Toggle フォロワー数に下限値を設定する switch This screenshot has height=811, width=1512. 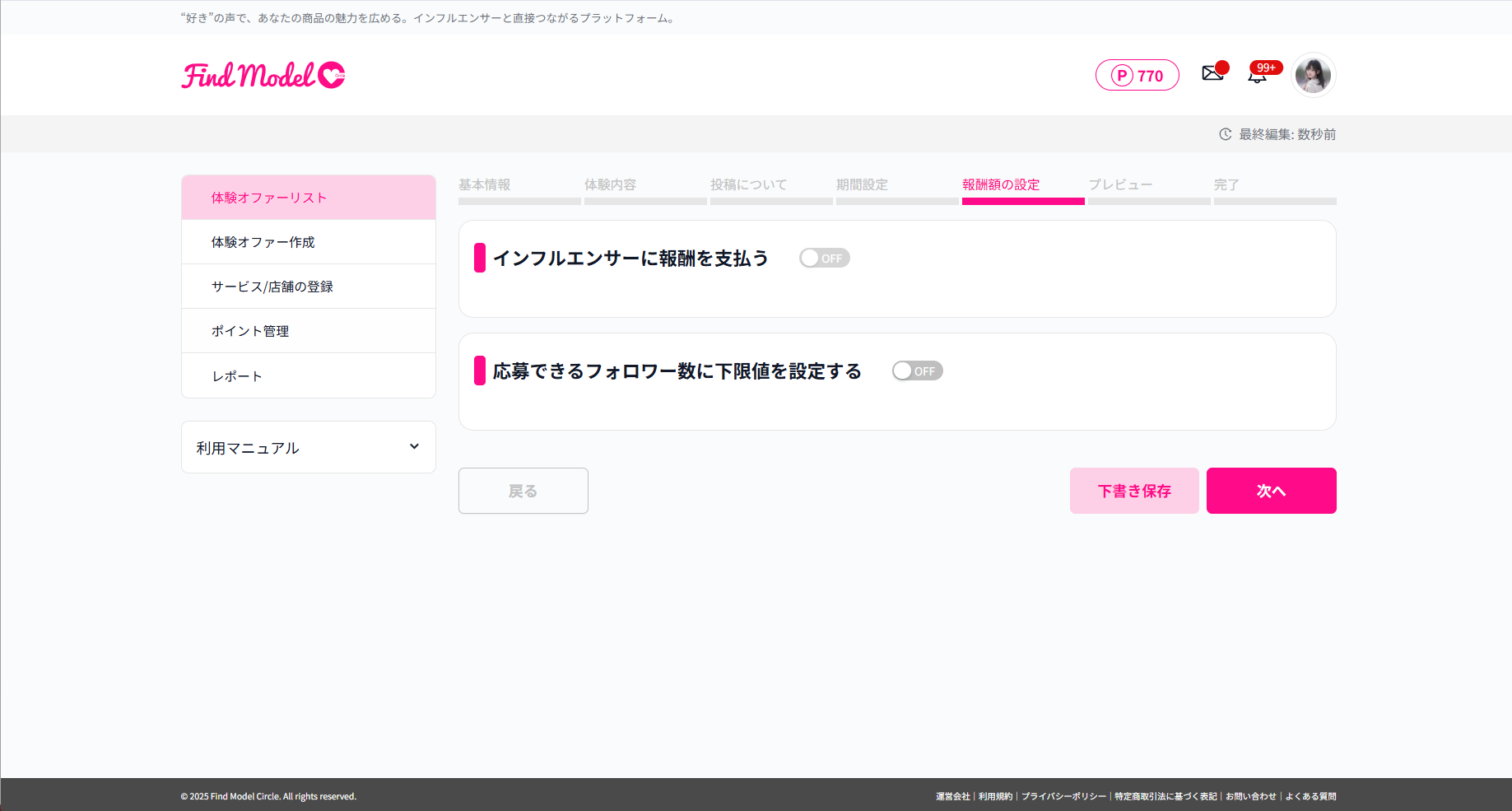coord(917,371)
